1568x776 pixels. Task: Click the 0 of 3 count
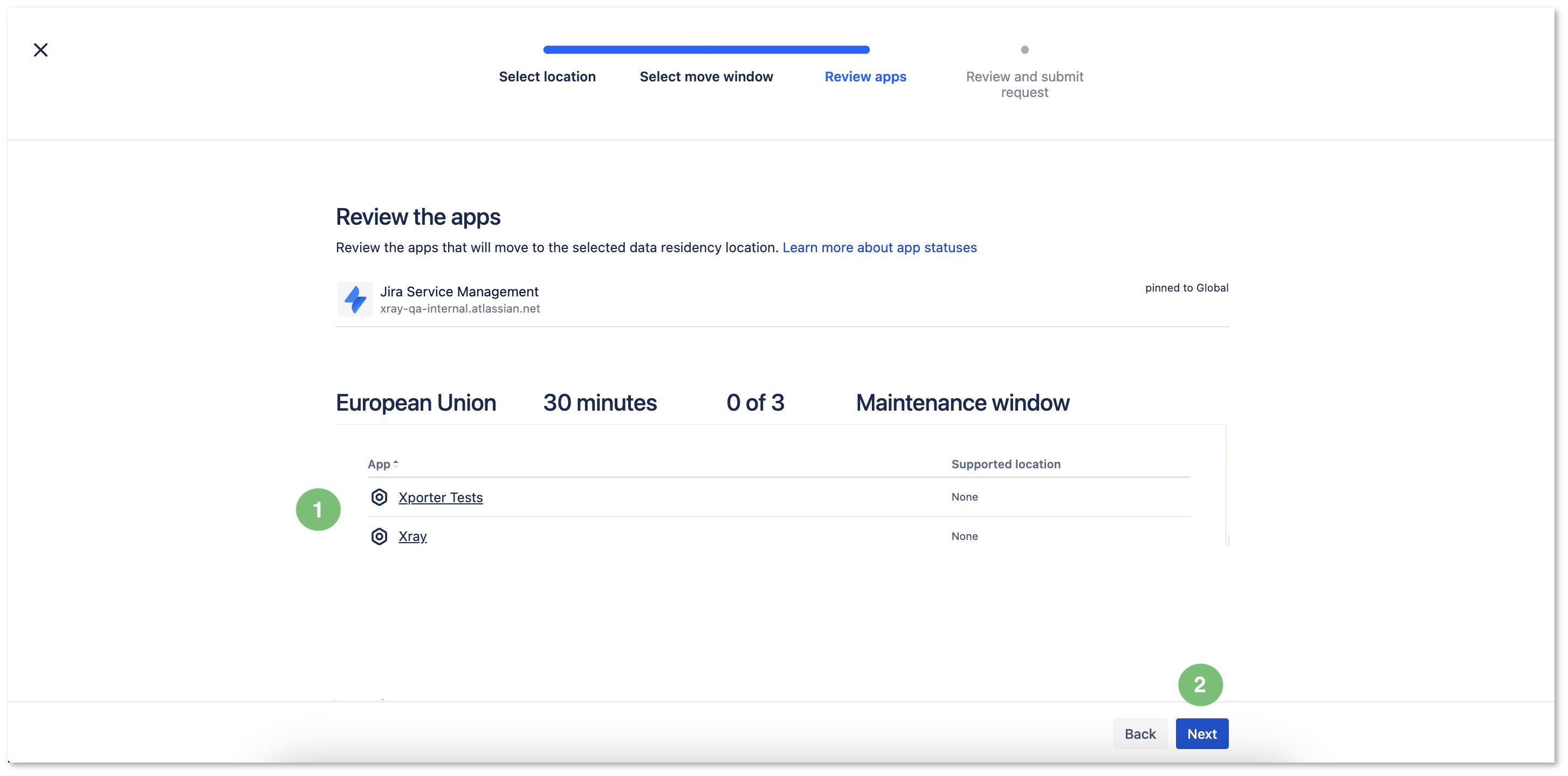point(755,403)
